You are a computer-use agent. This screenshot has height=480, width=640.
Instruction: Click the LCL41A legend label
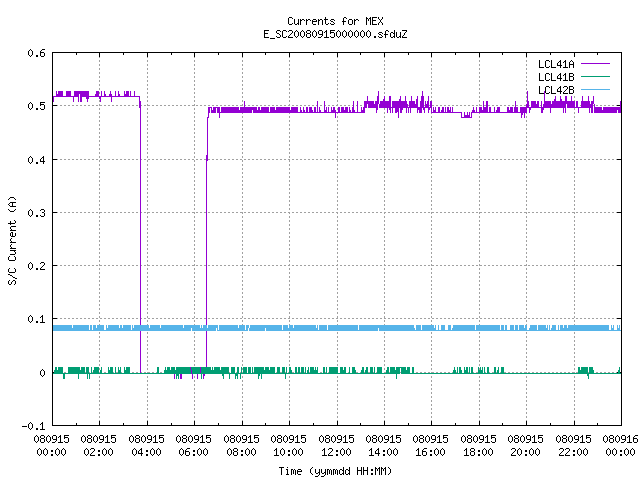[556, 64]
